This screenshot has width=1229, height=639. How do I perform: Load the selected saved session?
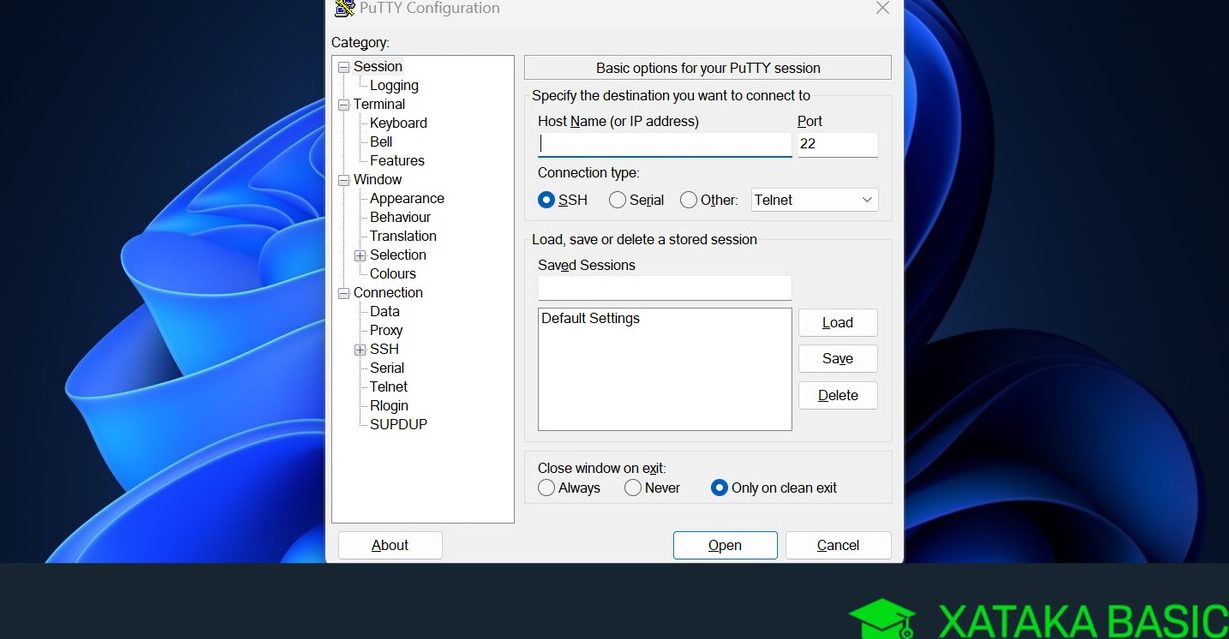coord(837,322)
